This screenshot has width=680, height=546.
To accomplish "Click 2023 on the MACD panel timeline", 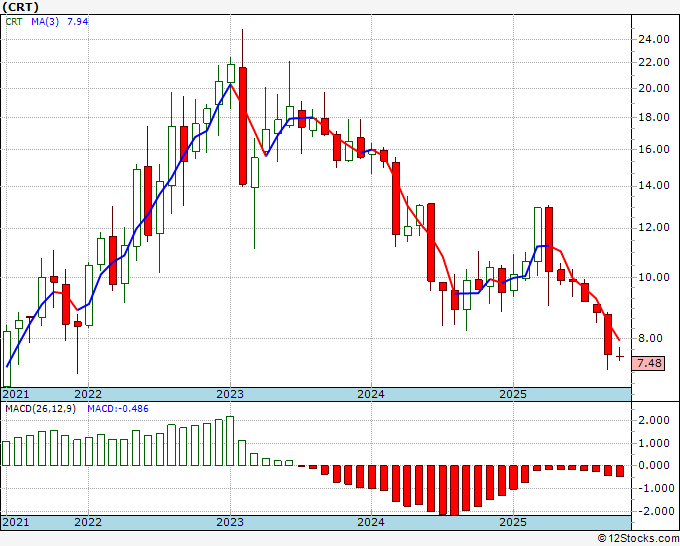I will point(230,522).
